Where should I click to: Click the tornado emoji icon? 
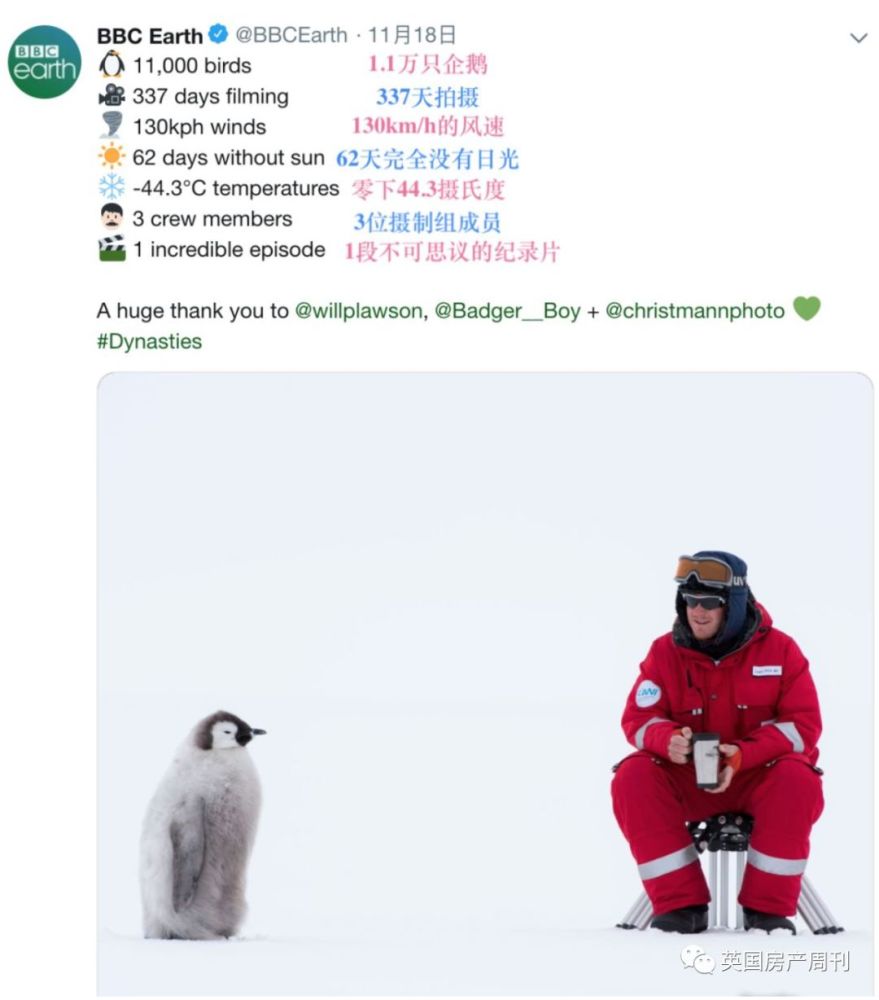112,126
